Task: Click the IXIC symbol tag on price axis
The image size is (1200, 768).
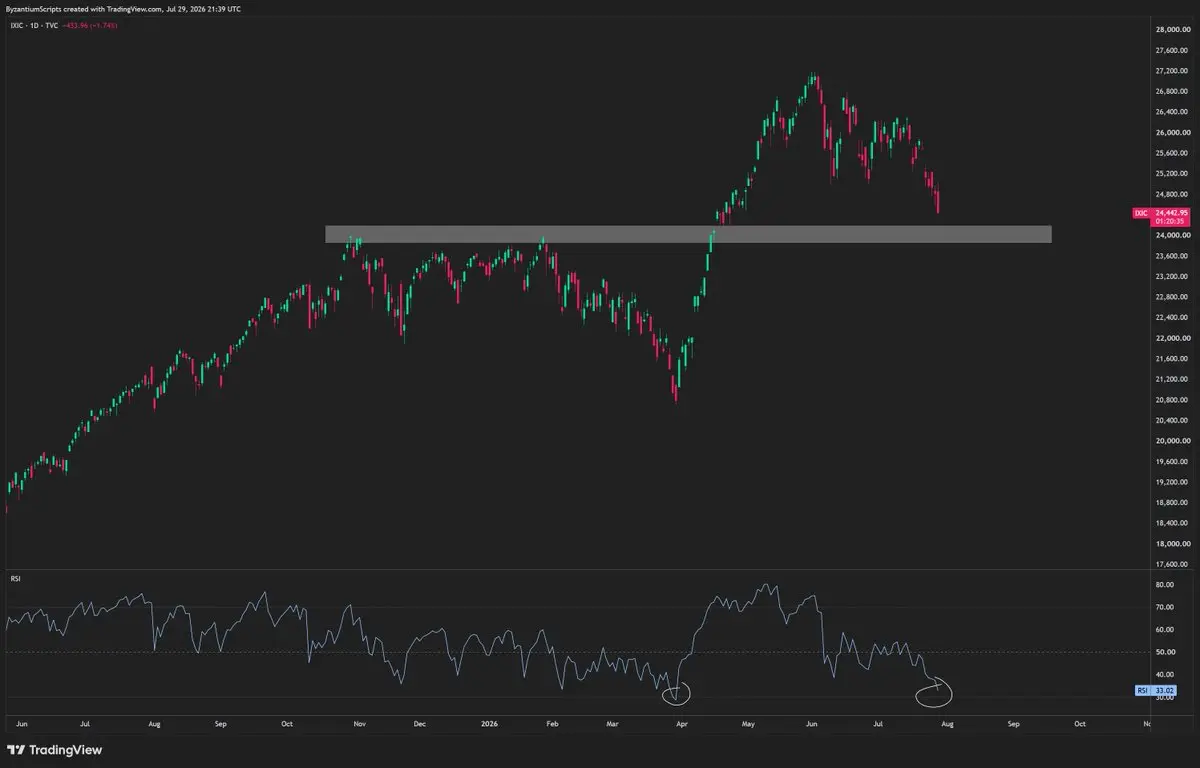Action: click(1140, 212)
